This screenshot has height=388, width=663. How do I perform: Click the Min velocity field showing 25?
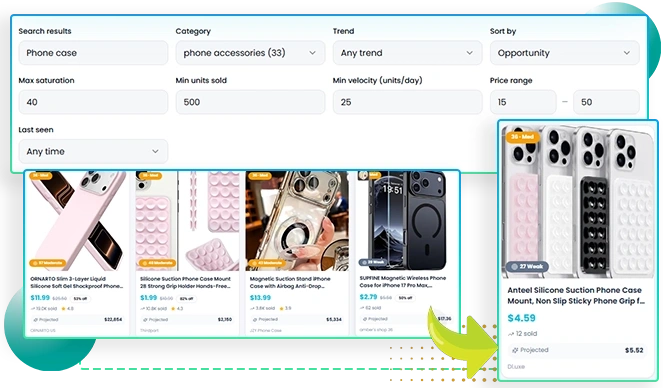pos(407,102)
